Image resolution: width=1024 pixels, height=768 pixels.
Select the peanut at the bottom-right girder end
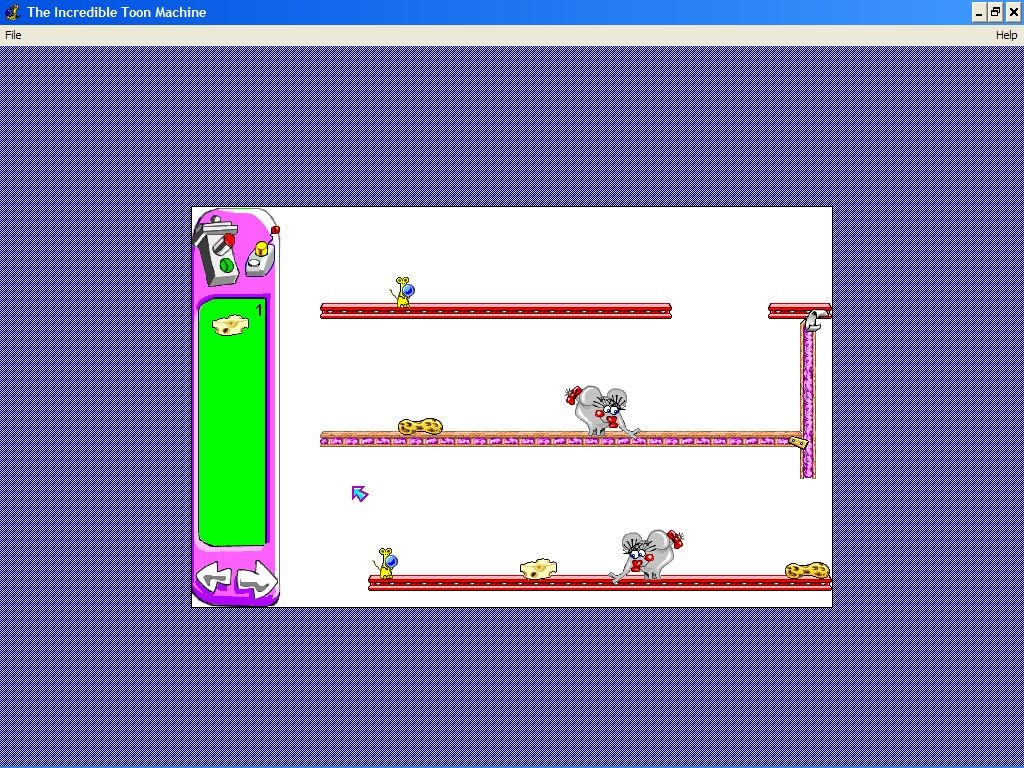[x=807, y=570]
